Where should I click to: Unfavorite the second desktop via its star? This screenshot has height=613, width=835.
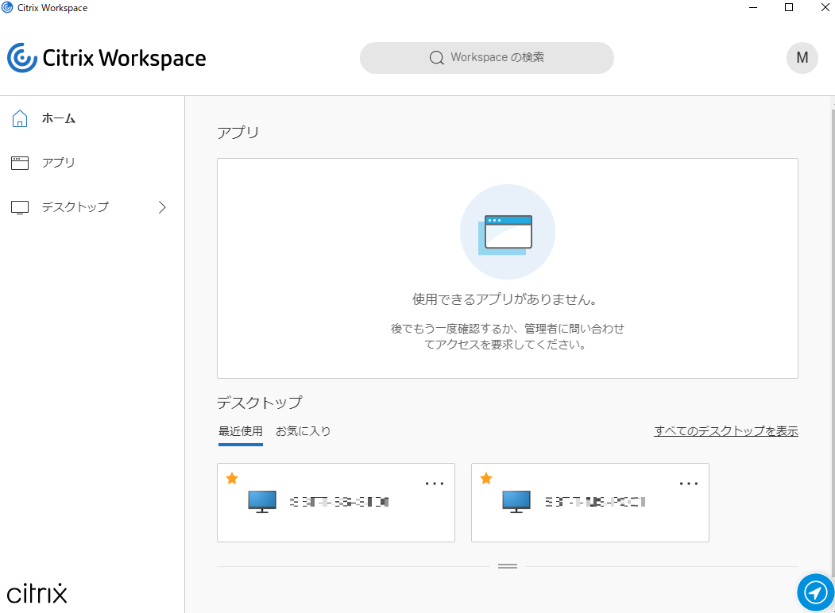[x=486, y=478]
